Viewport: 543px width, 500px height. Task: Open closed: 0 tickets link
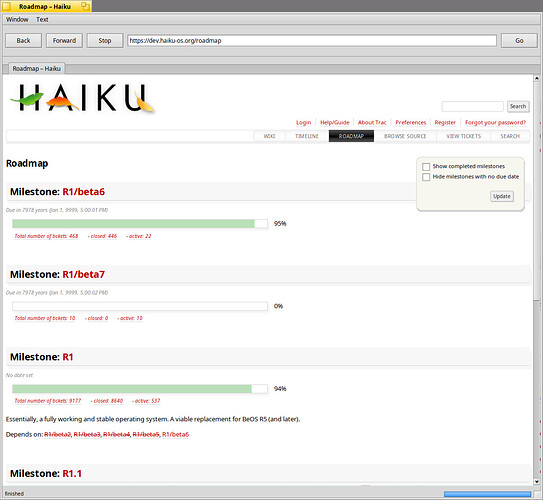coord(98,318)
